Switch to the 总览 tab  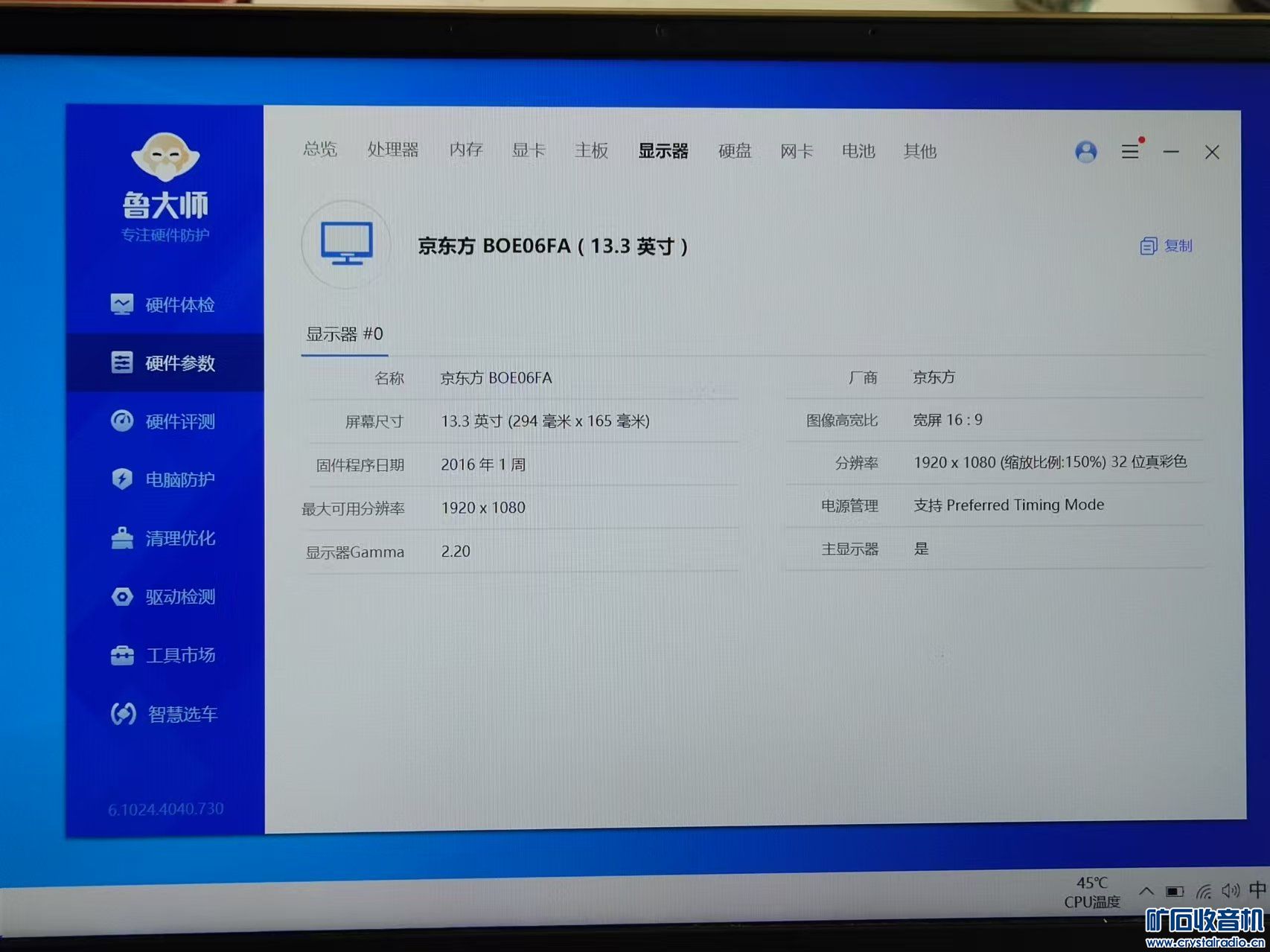[320, 150]
